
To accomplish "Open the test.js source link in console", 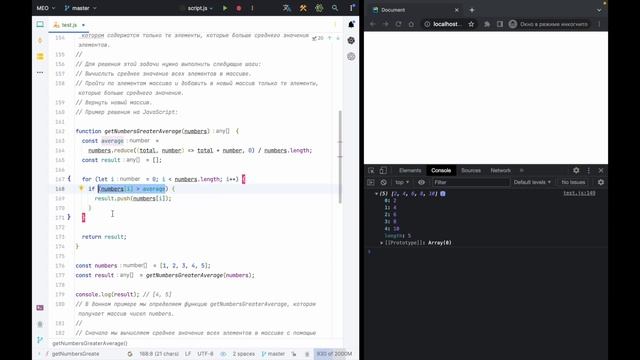I will point(579,193).
